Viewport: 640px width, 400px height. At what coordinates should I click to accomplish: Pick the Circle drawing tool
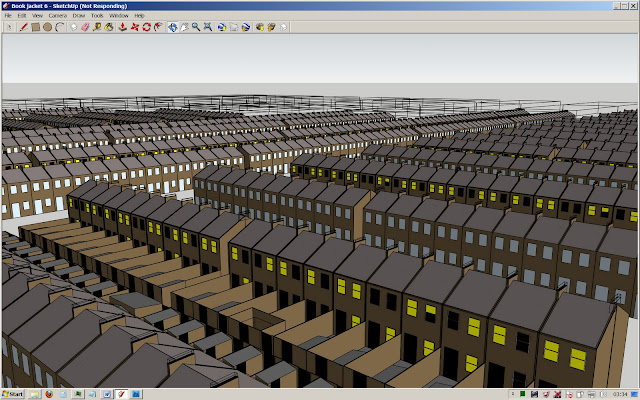click(47, 27)
